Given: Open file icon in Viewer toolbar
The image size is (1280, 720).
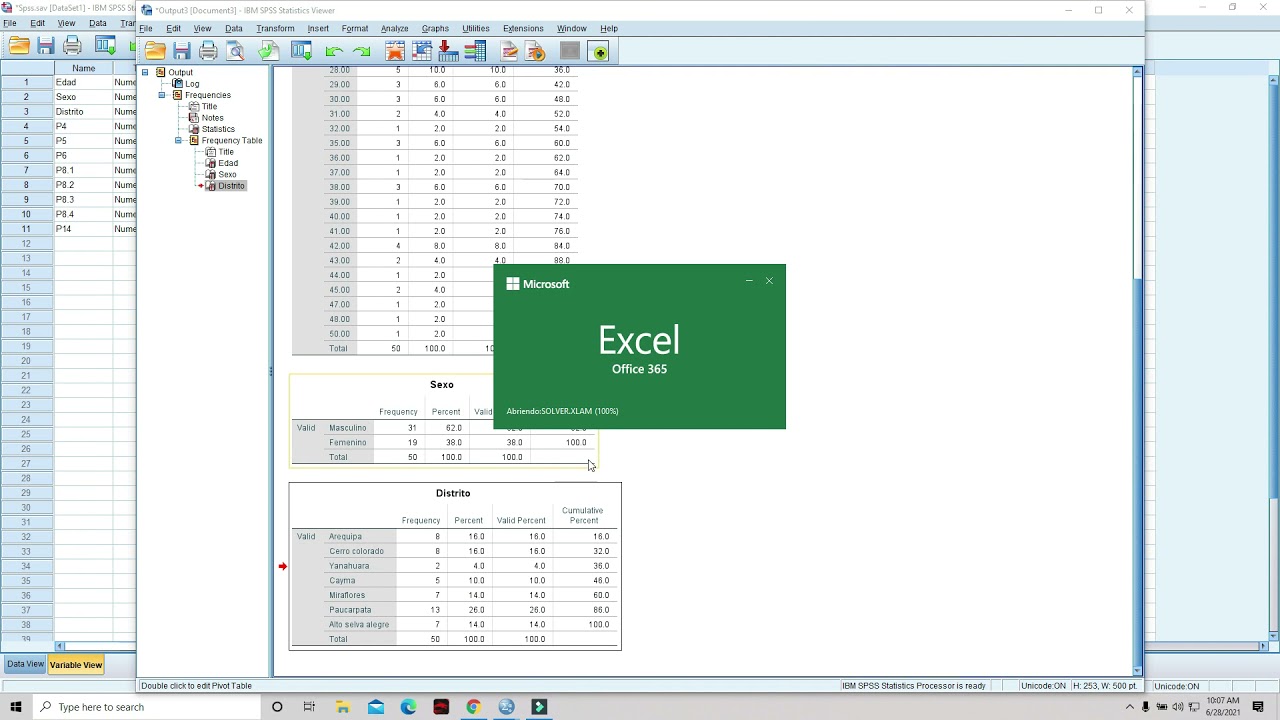Looking at the screenshot, I should pos(155,51).
